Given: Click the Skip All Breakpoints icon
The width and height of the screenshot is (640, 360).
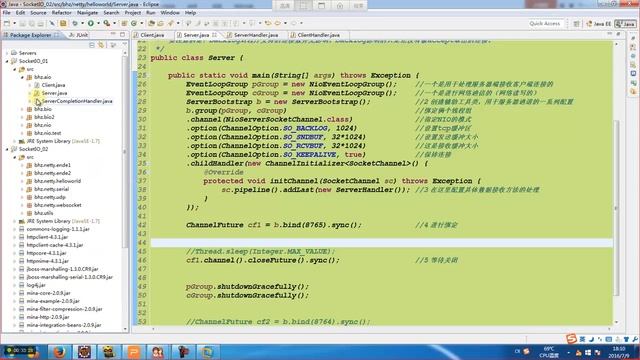Looking at the screenshot, I should click(x=52, y=24).
